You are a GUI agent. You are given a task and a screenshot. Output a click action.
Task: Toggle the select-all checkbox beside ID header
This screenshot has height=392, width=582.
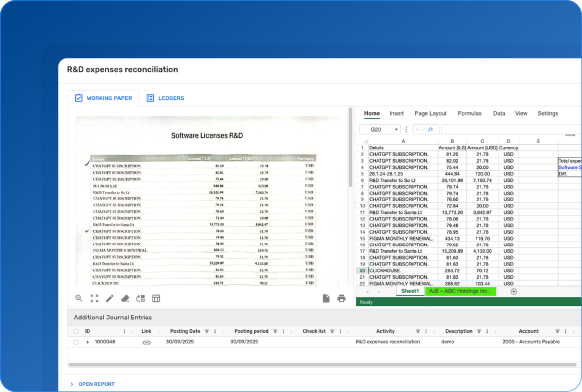pos(76,331)
